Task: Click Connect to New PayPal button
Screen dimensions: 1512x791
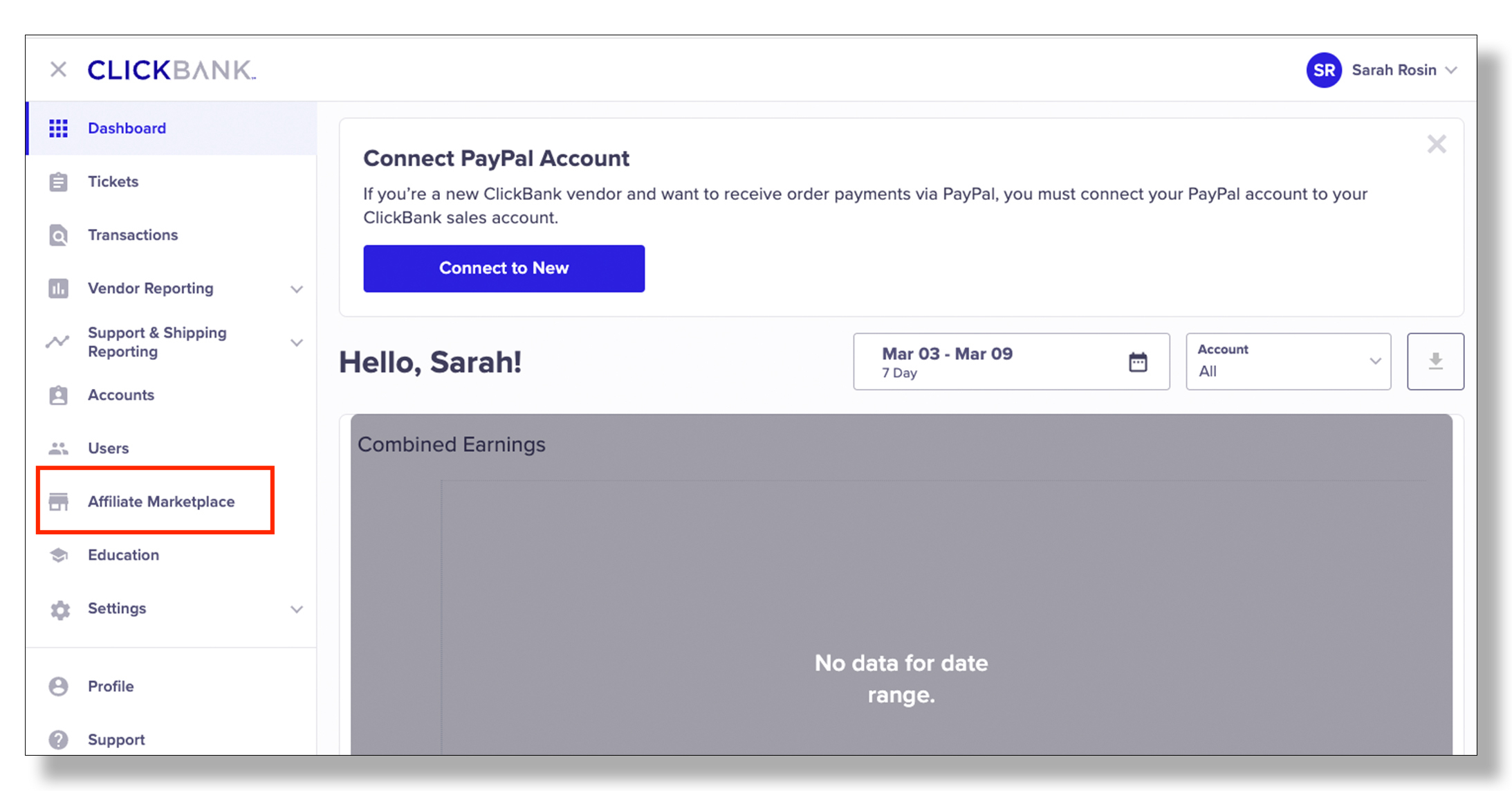Action: coord(504,268)
